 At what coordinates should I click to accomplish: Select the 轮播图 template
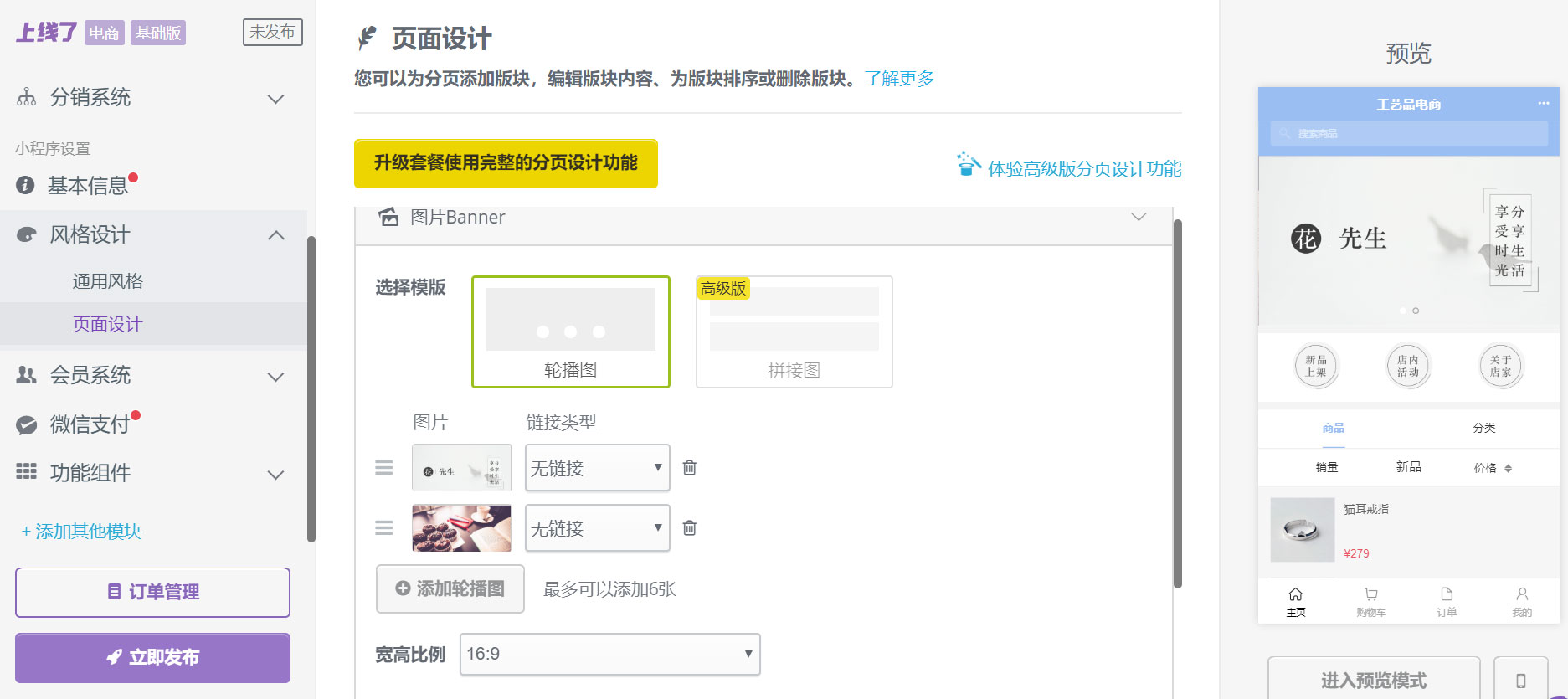(x=571, y=332)
